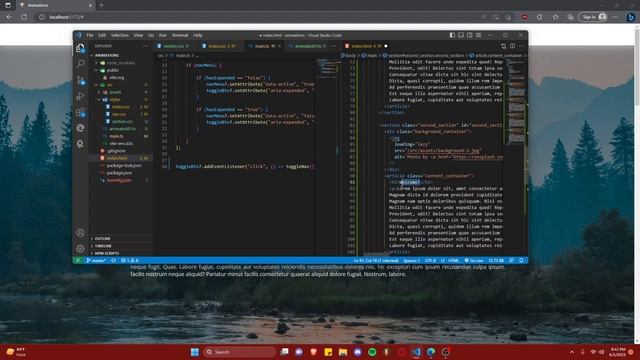
Task: Switch to the animateAPI.ts editor tab
Action: pyautogui.click(x=307, y=46)
